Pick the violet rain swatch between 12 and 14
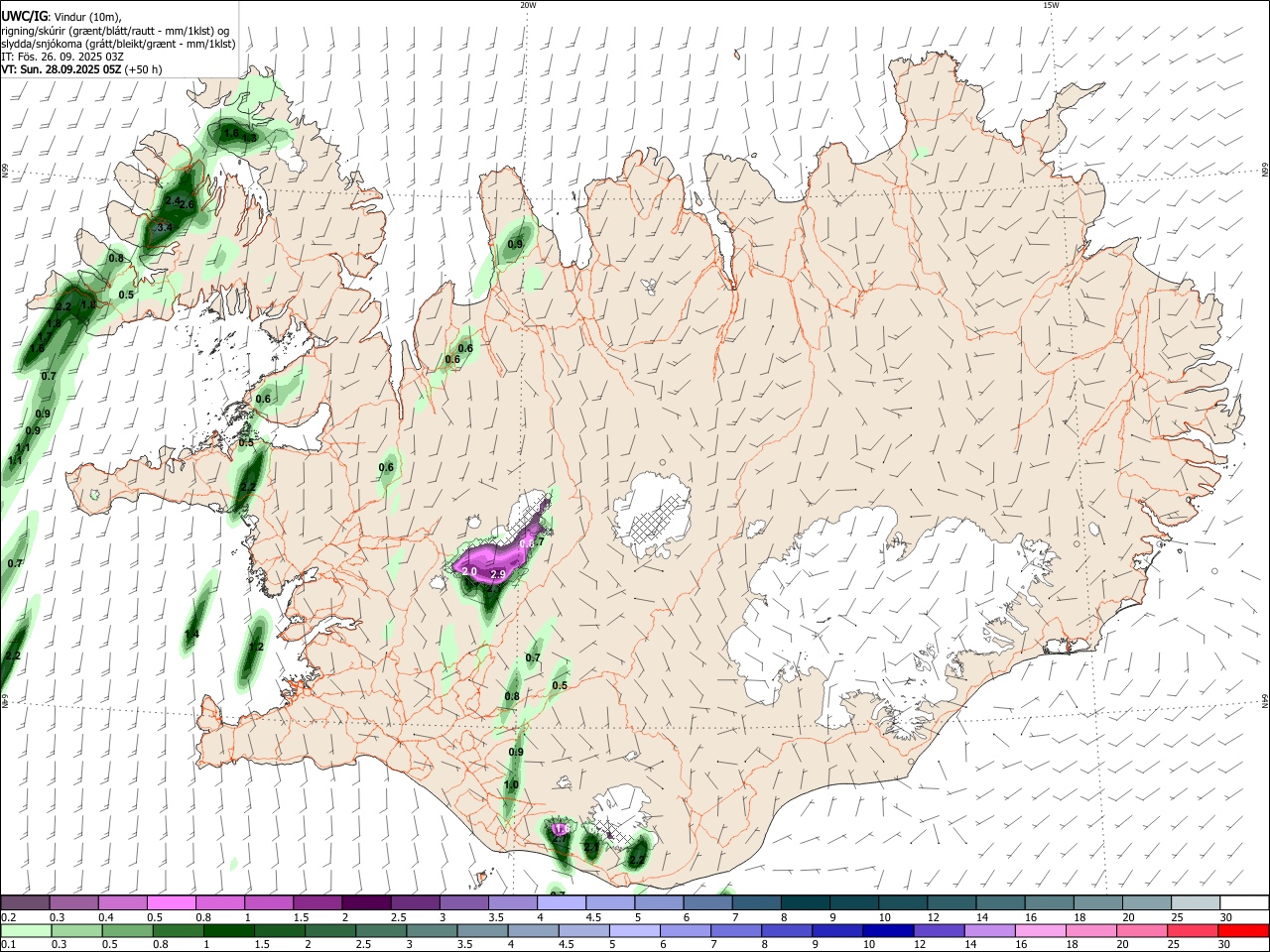This screenshot has height=952, width=1270. click(x=942, y=930)
